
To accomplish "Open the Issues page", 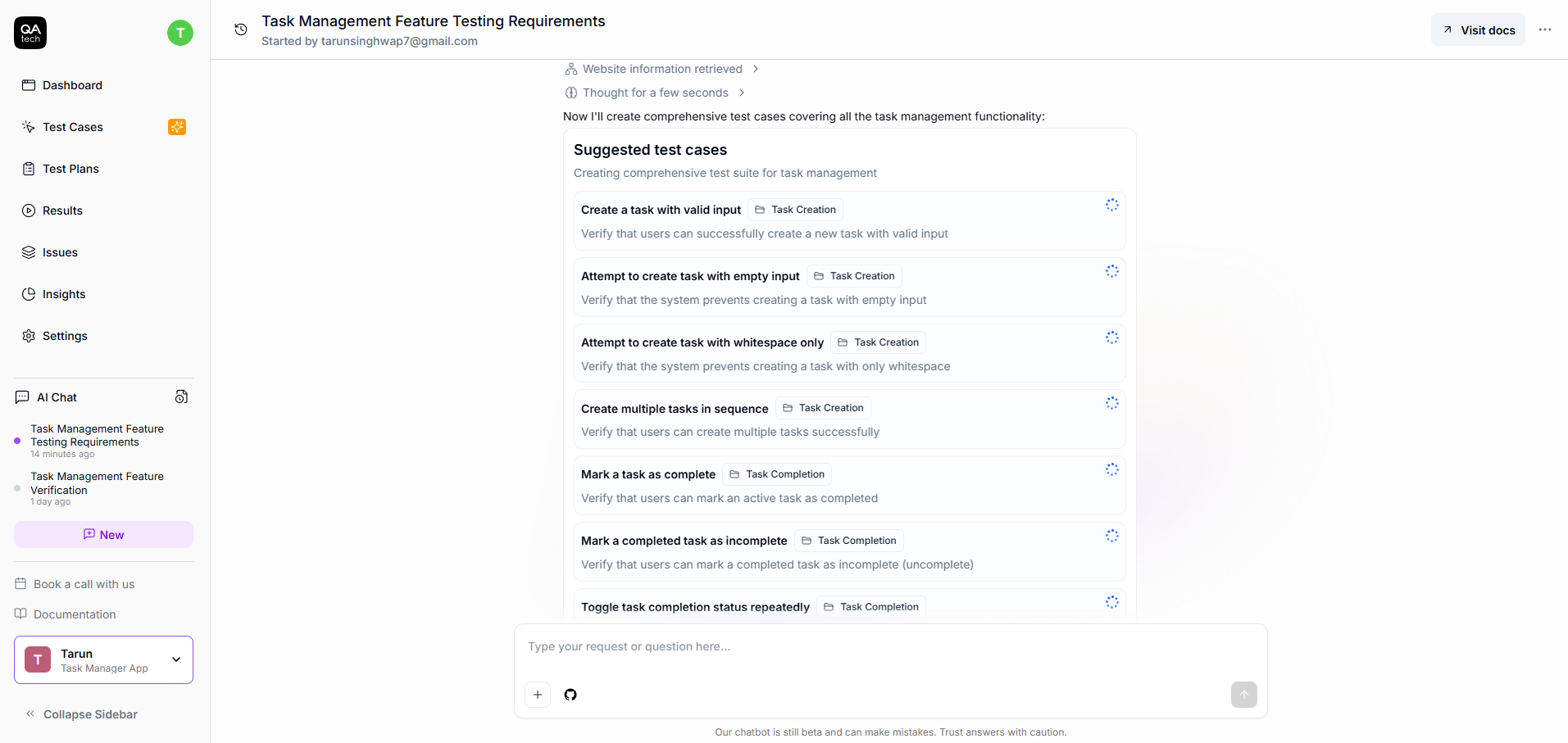I will (x=103, y=252).
